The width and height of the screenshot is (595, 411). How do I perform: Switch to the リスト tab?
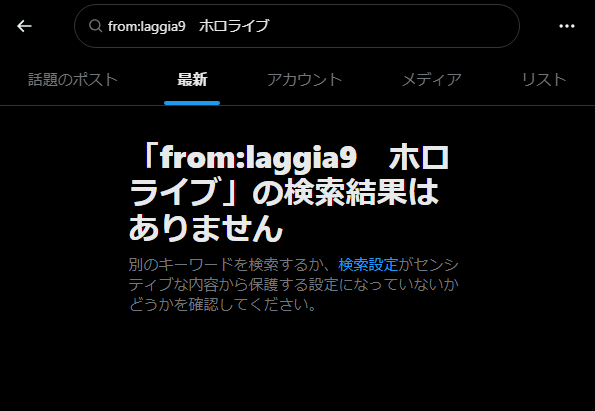[544, 80]
